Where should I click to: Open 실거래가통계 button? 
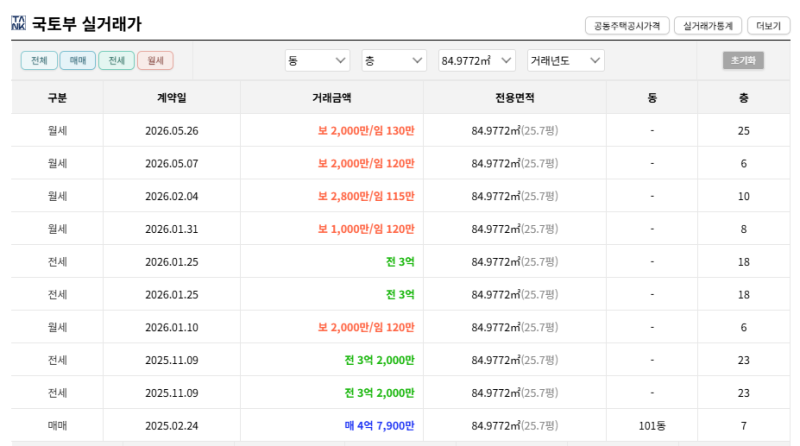pos(708,26)
